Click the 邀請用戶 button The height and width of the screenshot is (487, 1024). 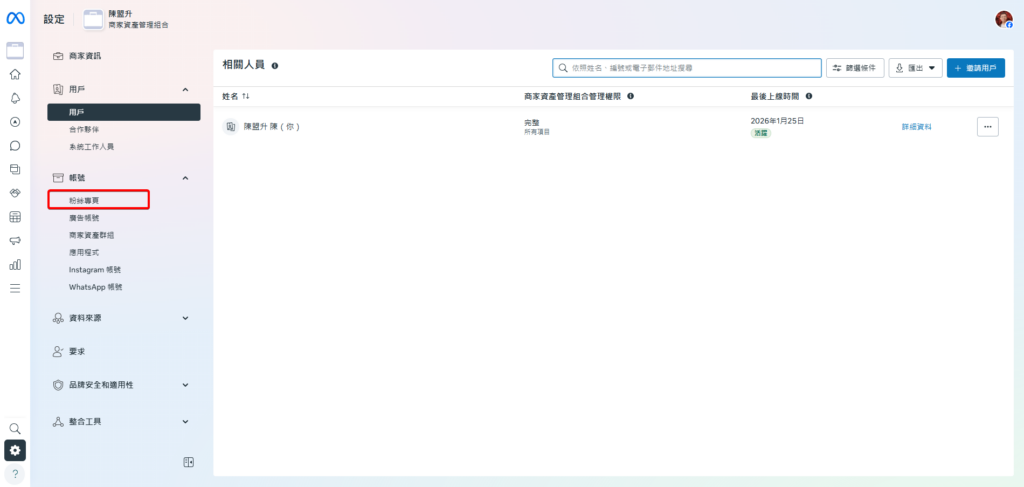point(975,68)
